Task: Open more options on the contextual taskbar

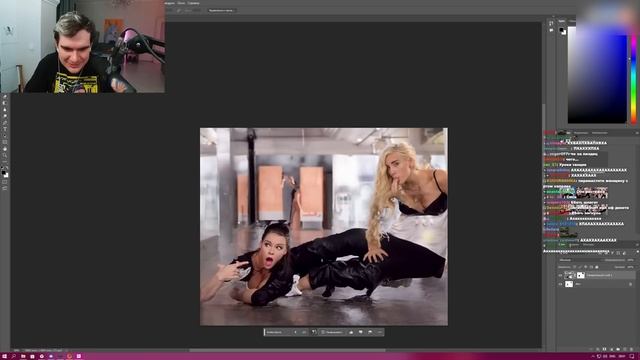Action: click(x=380, y=332)
